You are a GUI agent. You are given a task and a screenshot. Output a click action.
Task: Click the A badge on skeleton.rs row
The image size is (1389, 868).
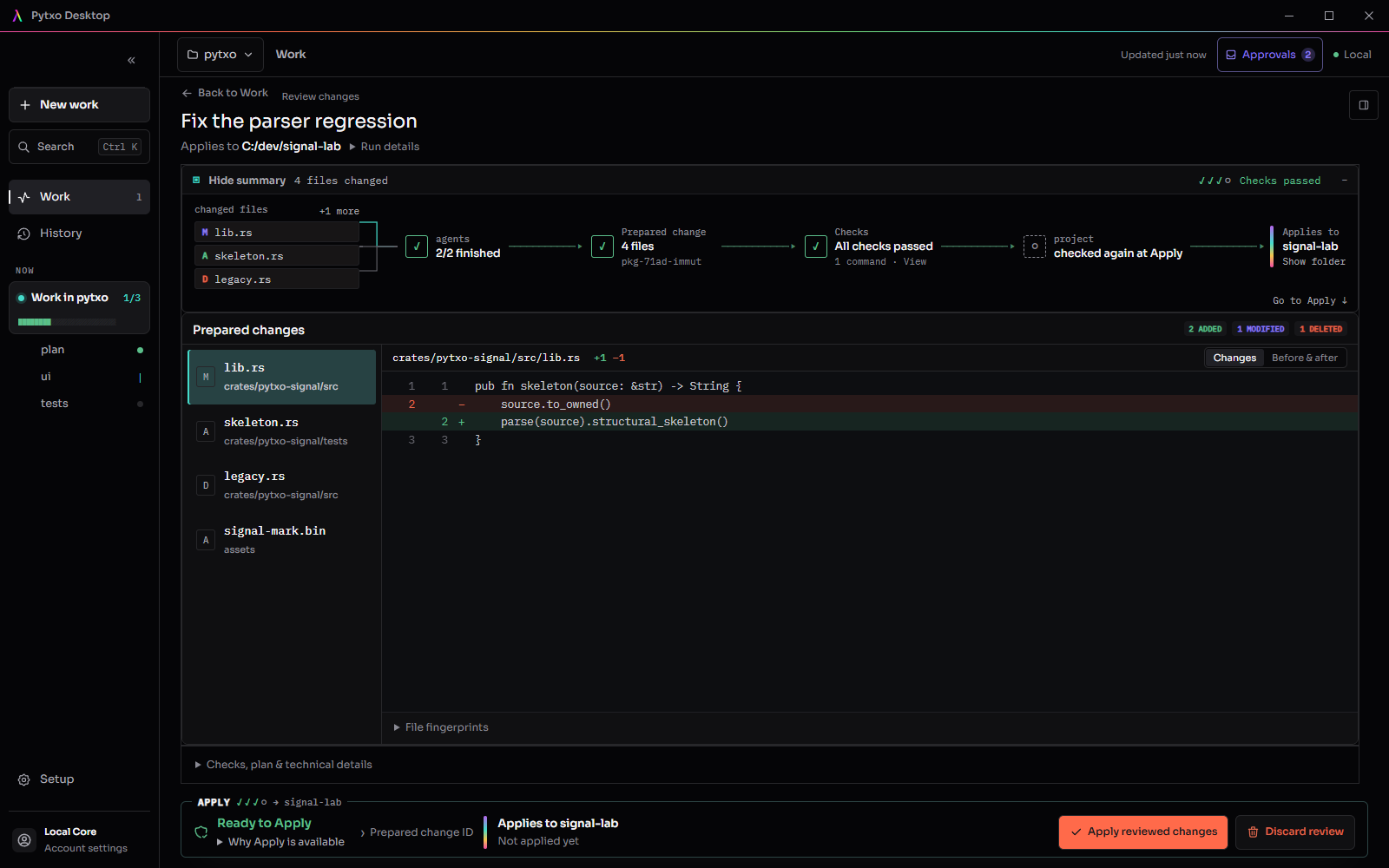click(206, 431)
